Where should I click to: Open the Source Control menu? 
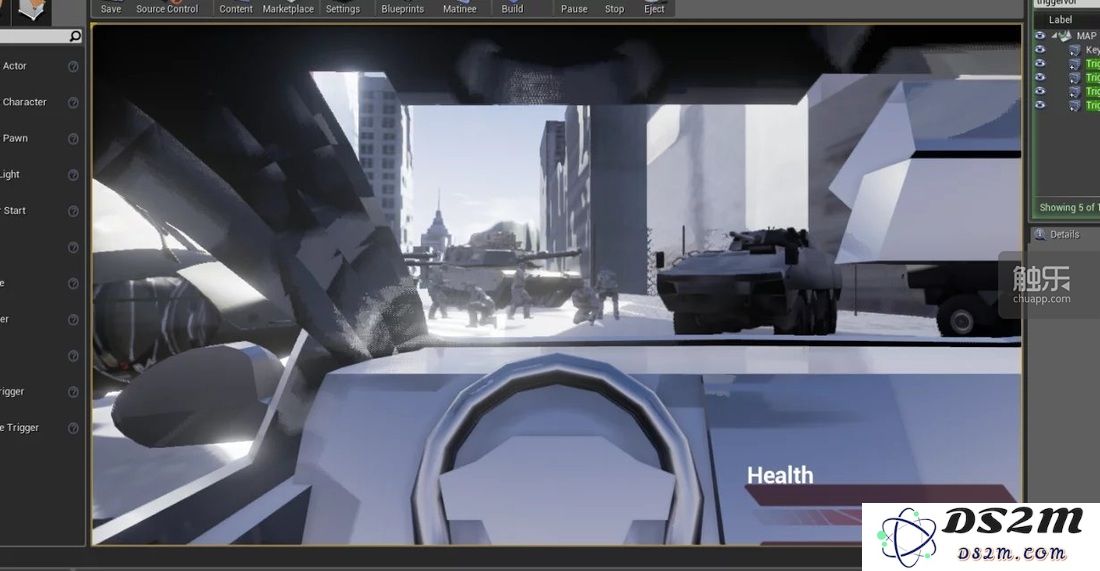(x=167, y=8)
